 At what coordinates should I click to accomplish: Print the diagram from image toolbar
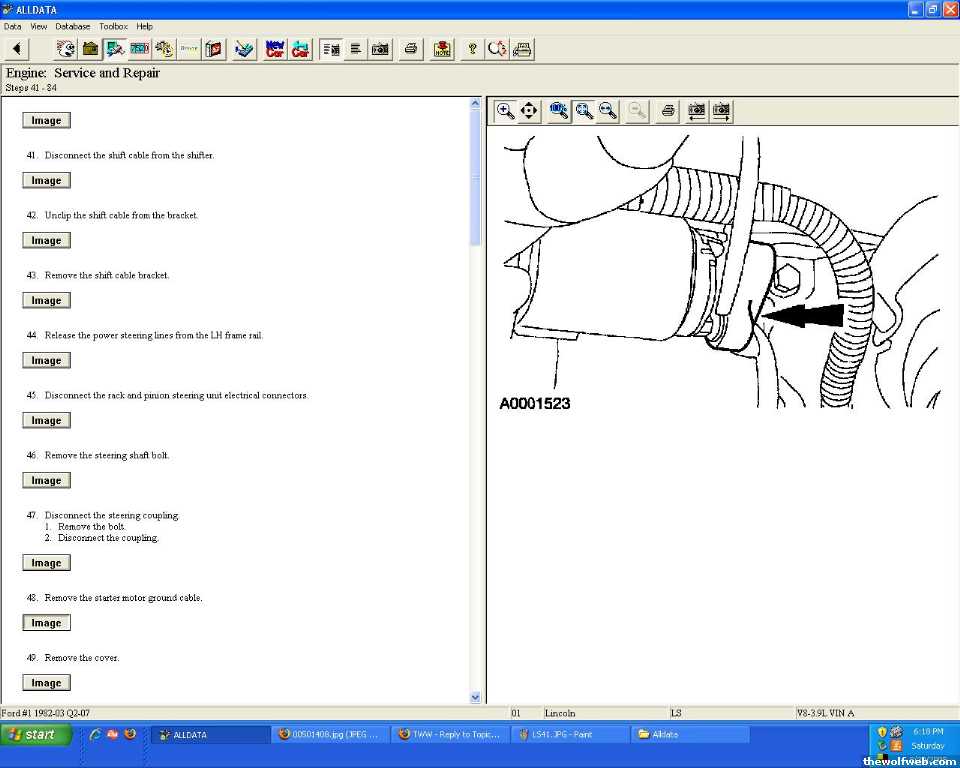point(668,111)
